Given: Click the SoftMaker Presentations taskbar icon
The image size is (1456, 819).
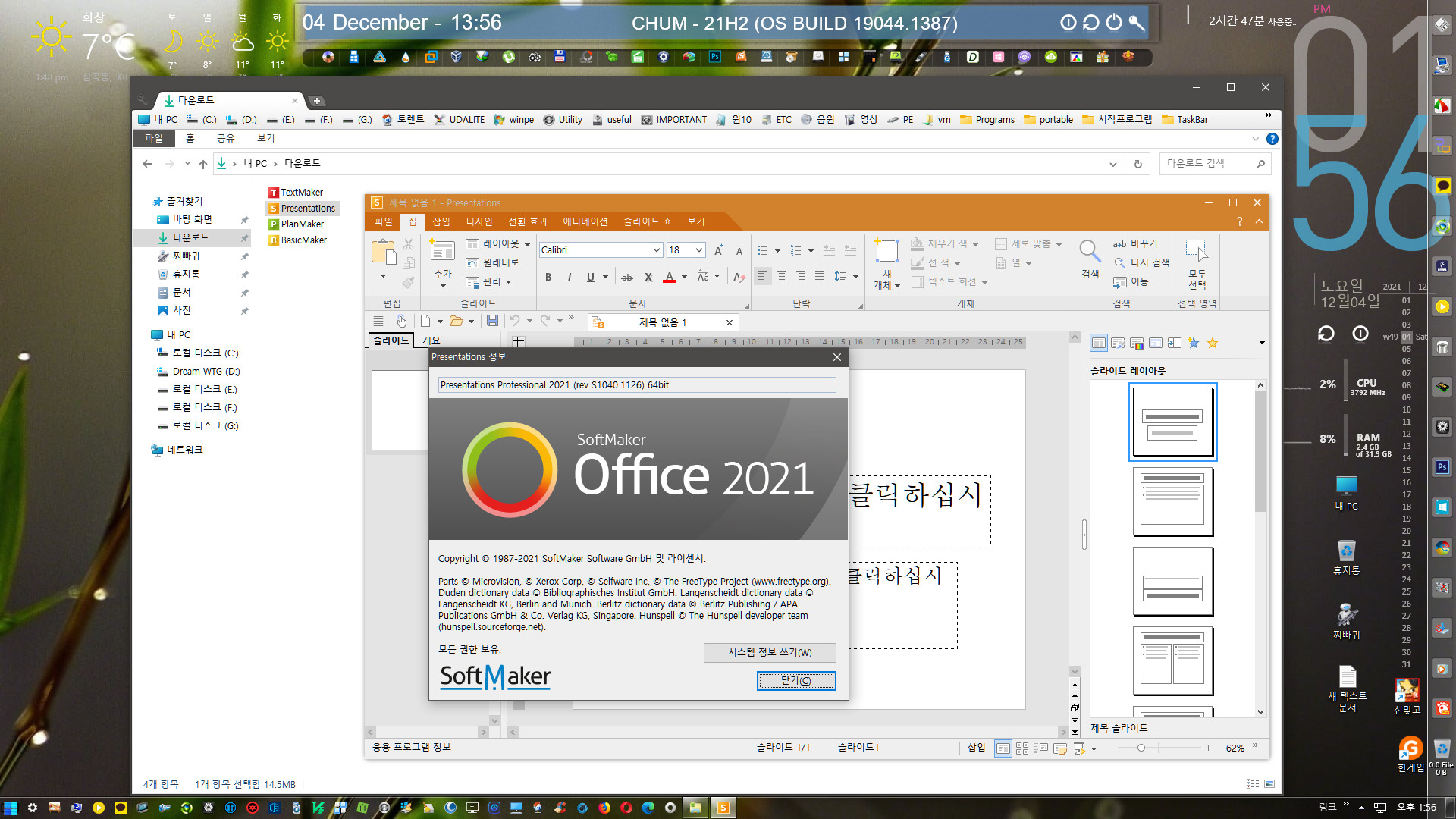Looking at the screenshot, I should 723,808.
